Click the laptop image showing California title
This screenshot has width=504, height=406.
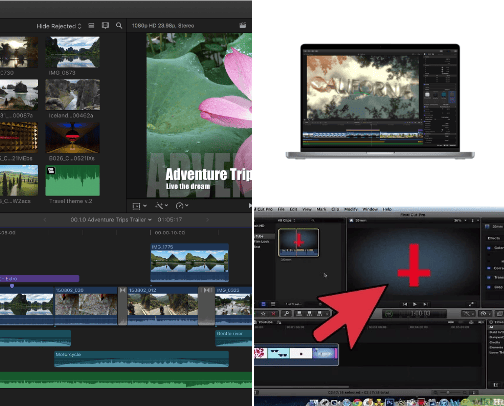pyautogui.click(x=380, y=101)
